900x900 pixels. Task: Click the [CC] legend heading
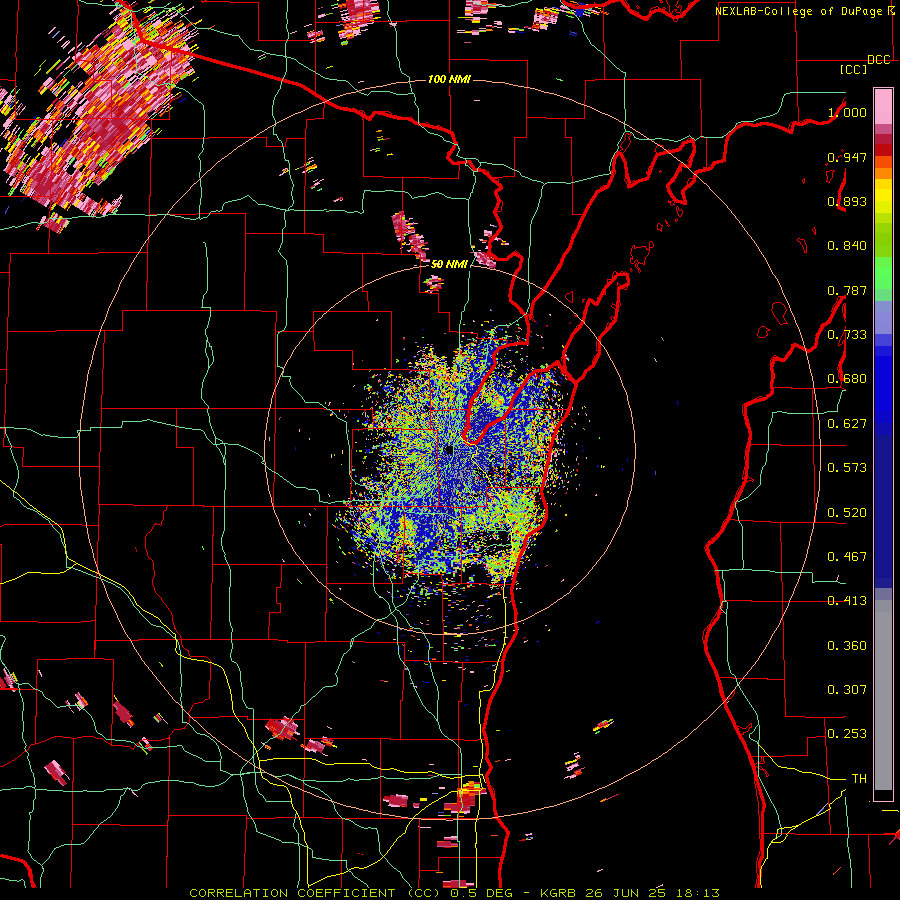[x=853, y=69]
